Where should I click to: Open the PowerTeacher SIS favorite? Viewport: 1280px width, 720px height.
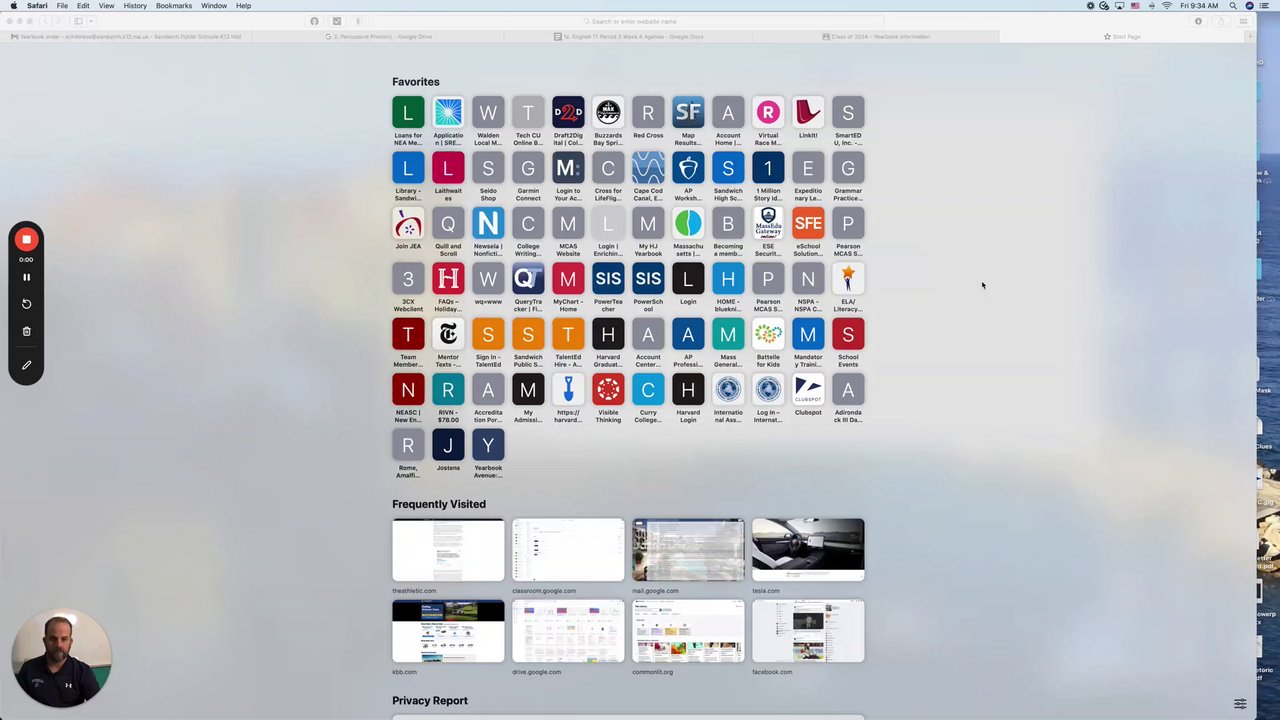[608, 279]
